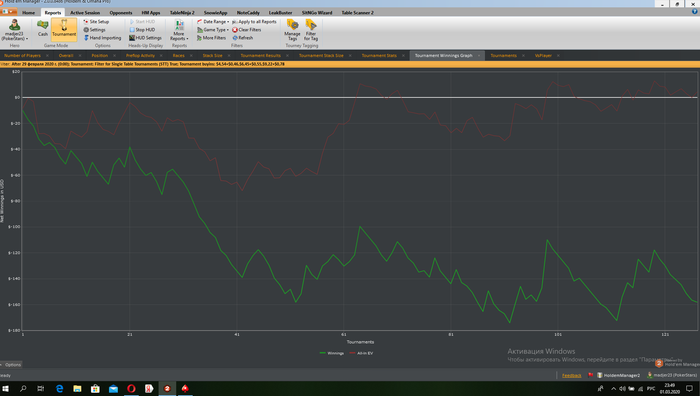Click Stop HUD

[142, 29]
